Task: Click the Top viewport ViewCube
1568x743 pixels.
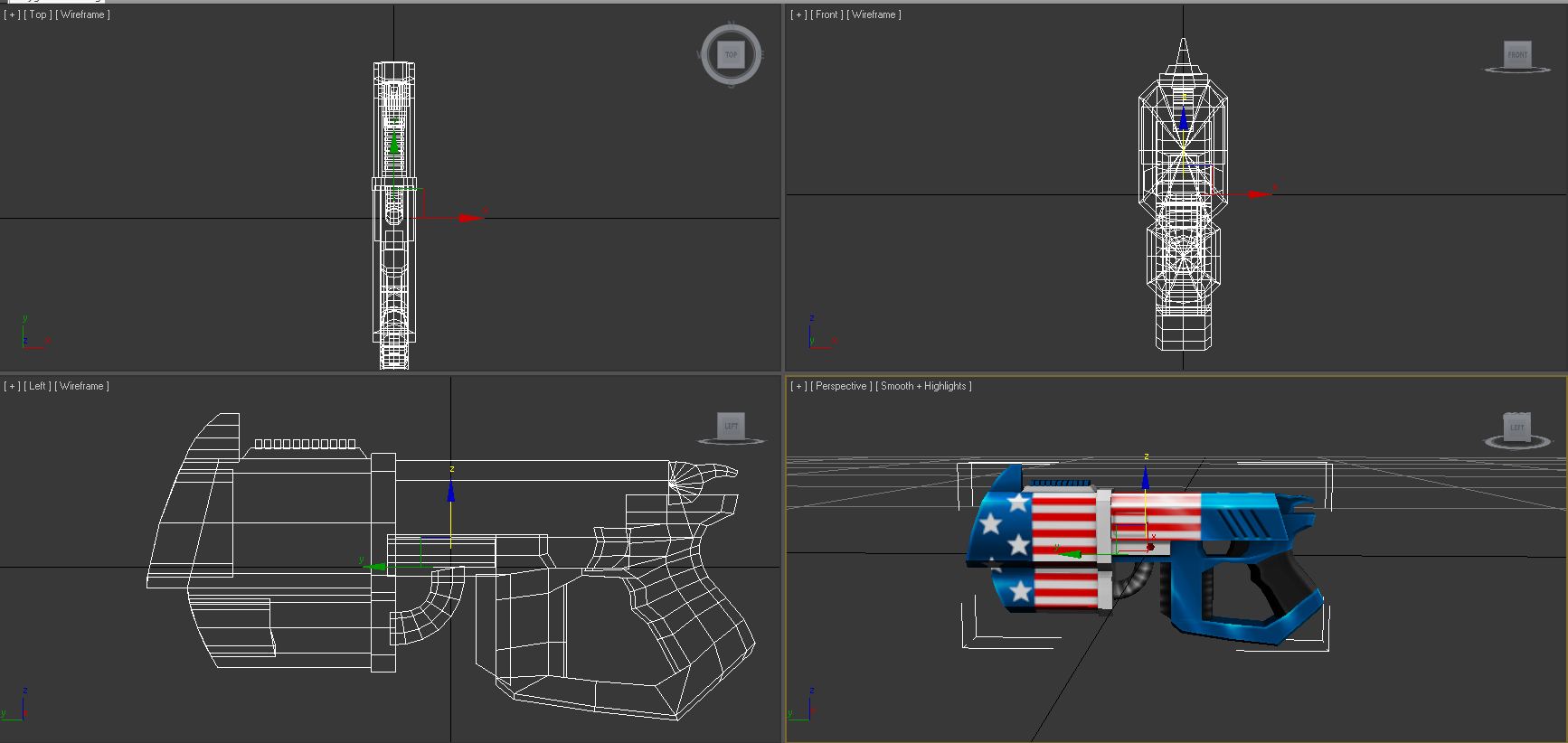Action: pos(731,55)
